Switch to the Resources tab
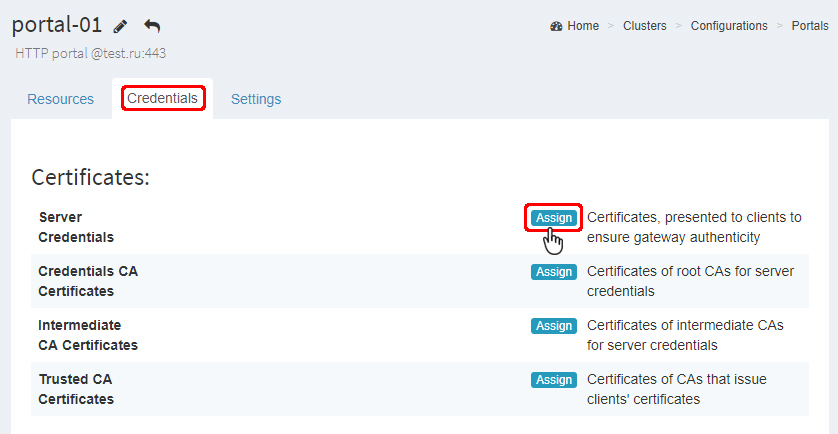 click(x=60, y=99)
